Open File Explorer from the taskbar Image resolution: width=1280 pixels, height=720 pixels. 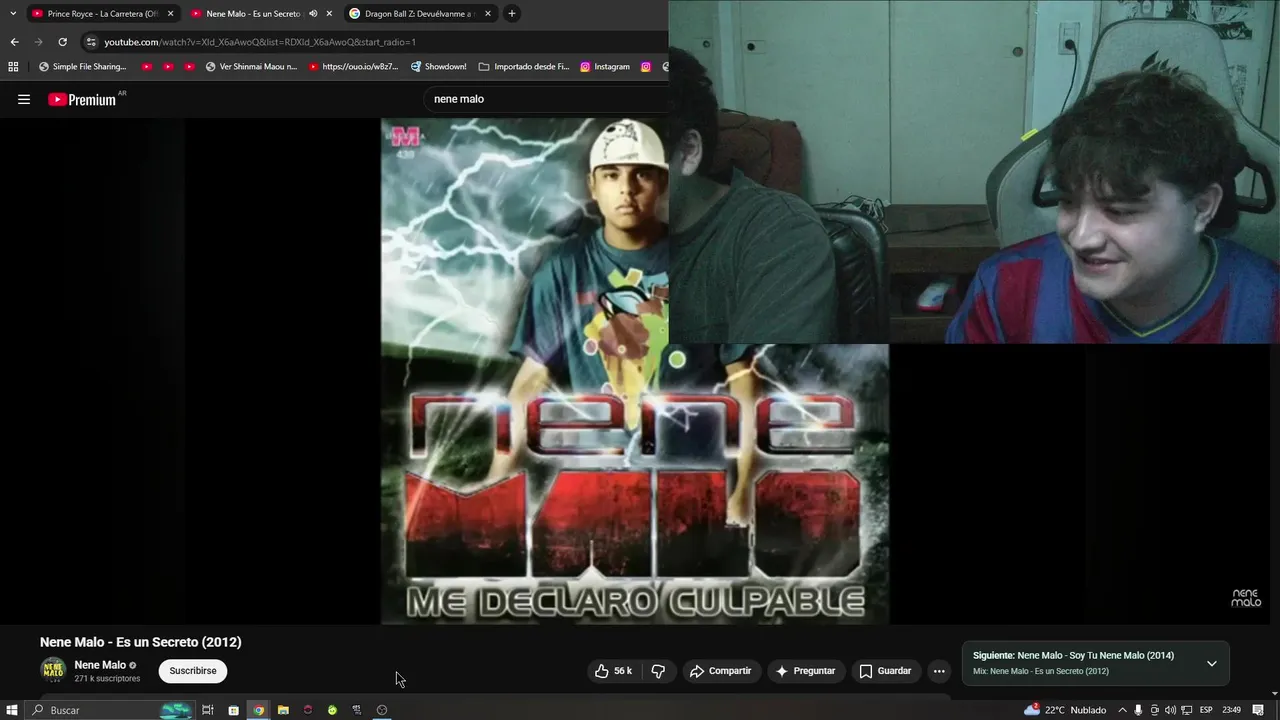283,710
